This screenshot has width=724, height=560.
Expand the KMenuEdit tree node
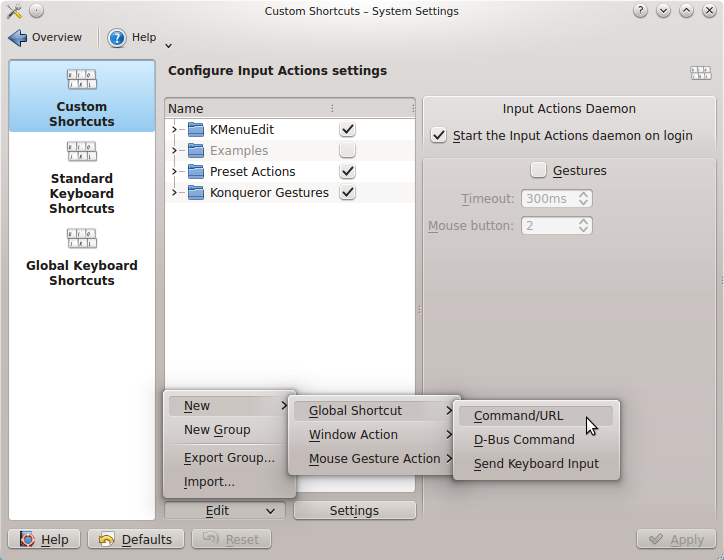click(x=174, y=130)
